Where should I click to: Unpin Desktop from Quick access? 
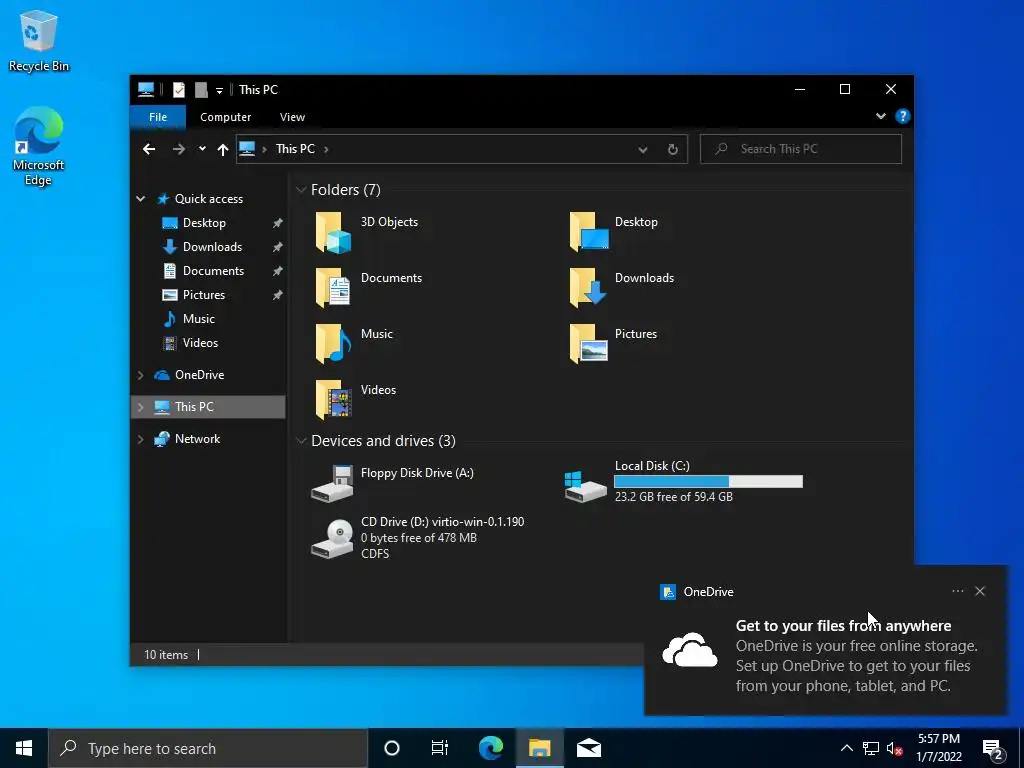[278, 223]
